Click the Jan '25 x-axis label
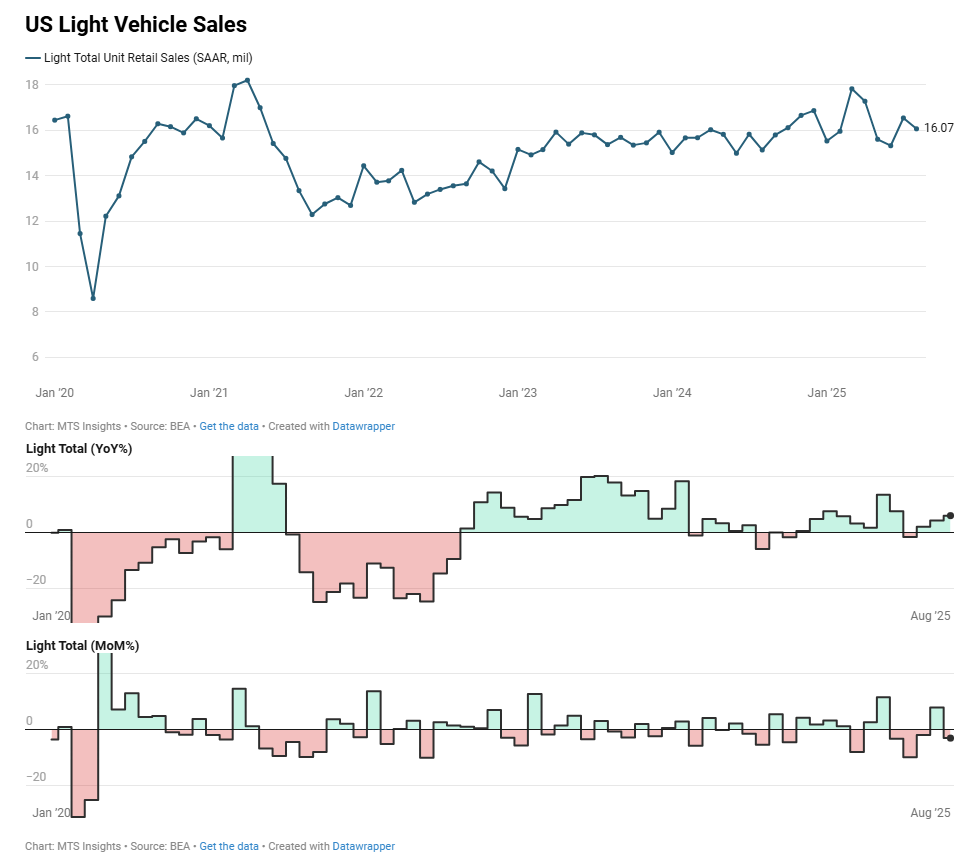Image resolution: width=978 pixels, height=865 pixels. point(827,393)
